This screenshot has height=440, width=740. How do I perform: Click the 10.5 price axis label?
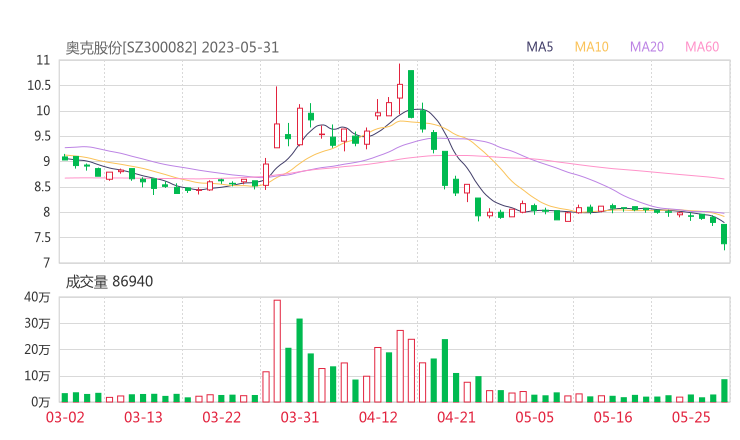(x=39, y=85)
